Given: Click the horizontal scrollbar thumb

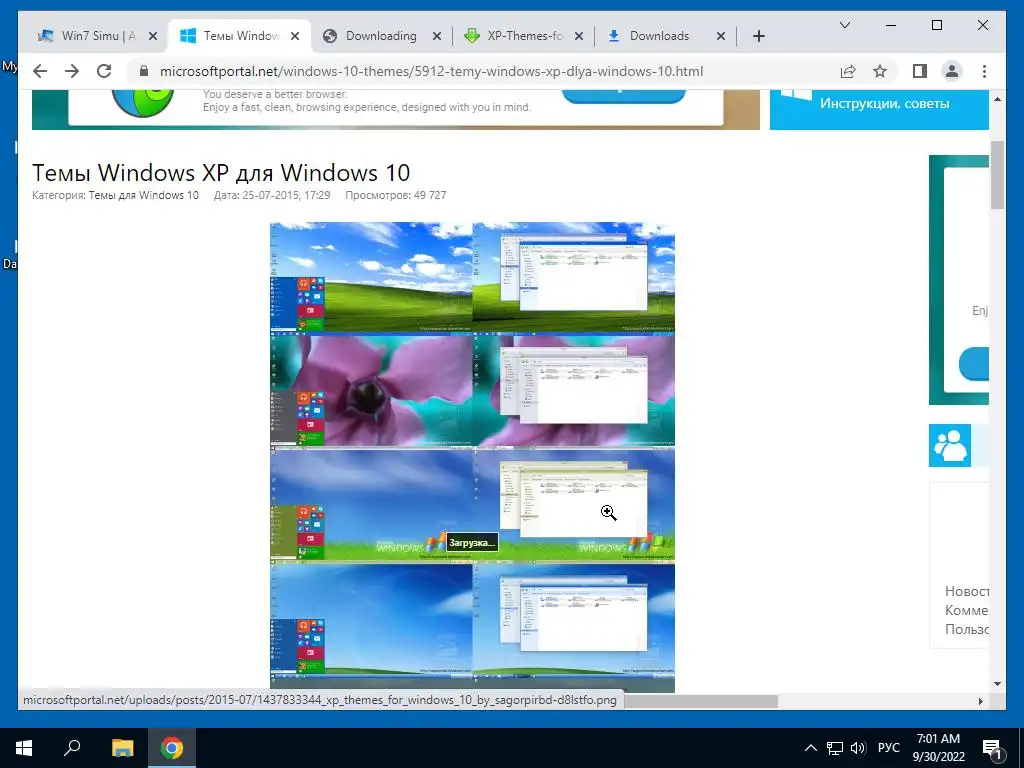Looking at the screenshot, I should [x=701, y=701].
